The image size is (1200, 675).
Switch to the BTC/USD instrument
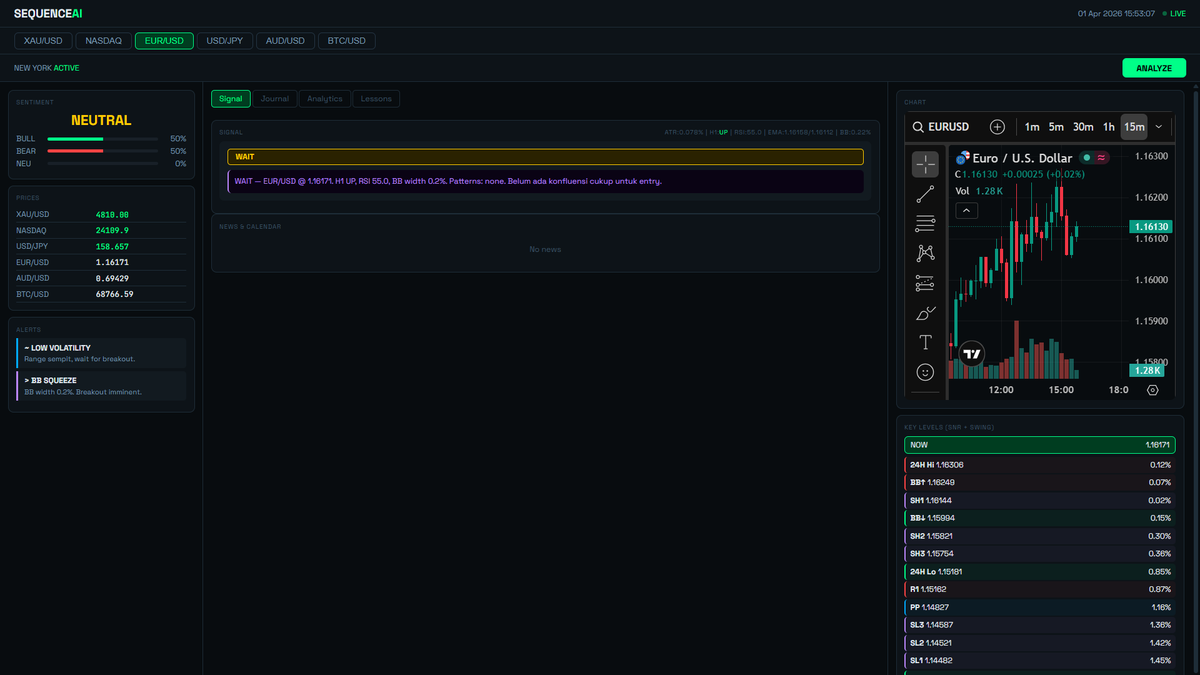[x=347, y=41]
